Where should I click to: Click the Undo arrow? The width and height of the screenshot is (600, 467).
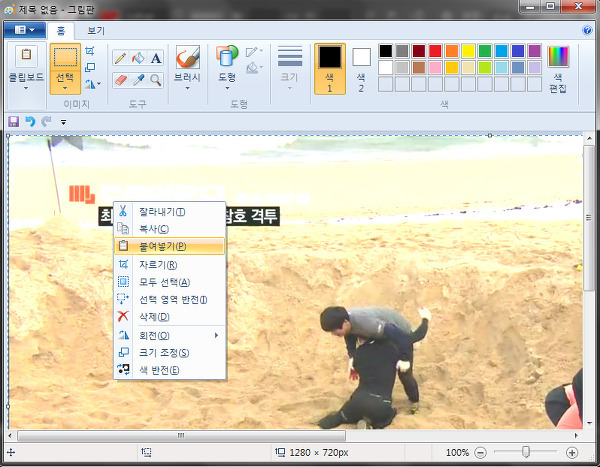coord(30,122)
